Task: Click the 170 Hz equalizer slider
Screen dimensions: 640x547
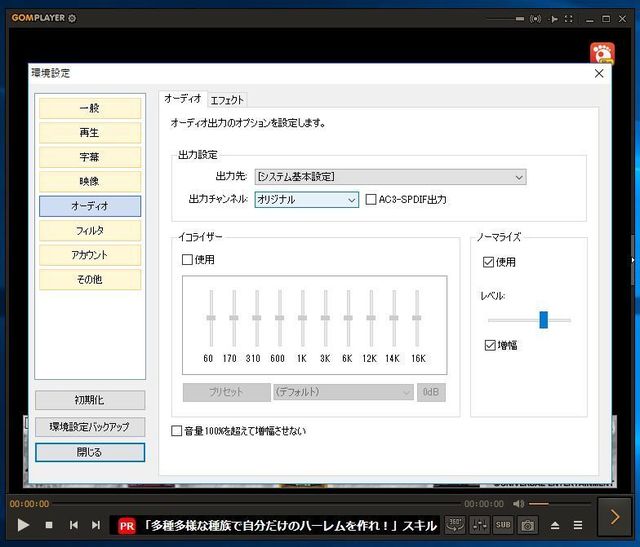Action: pos(234,318)
